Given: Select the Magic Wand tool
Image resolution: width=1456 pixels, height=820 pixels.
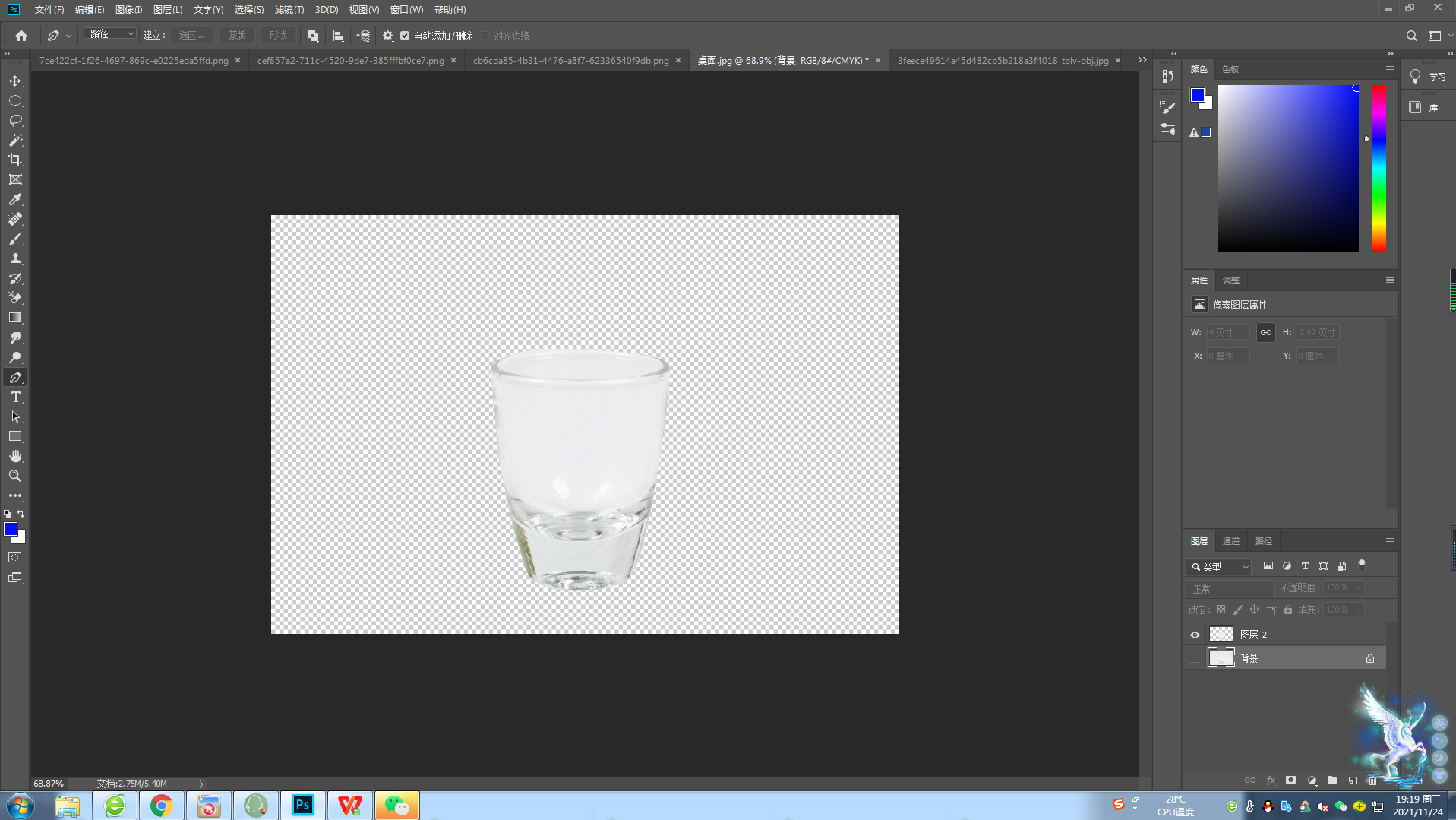Looking at the screenshot, I should (15, 140).
